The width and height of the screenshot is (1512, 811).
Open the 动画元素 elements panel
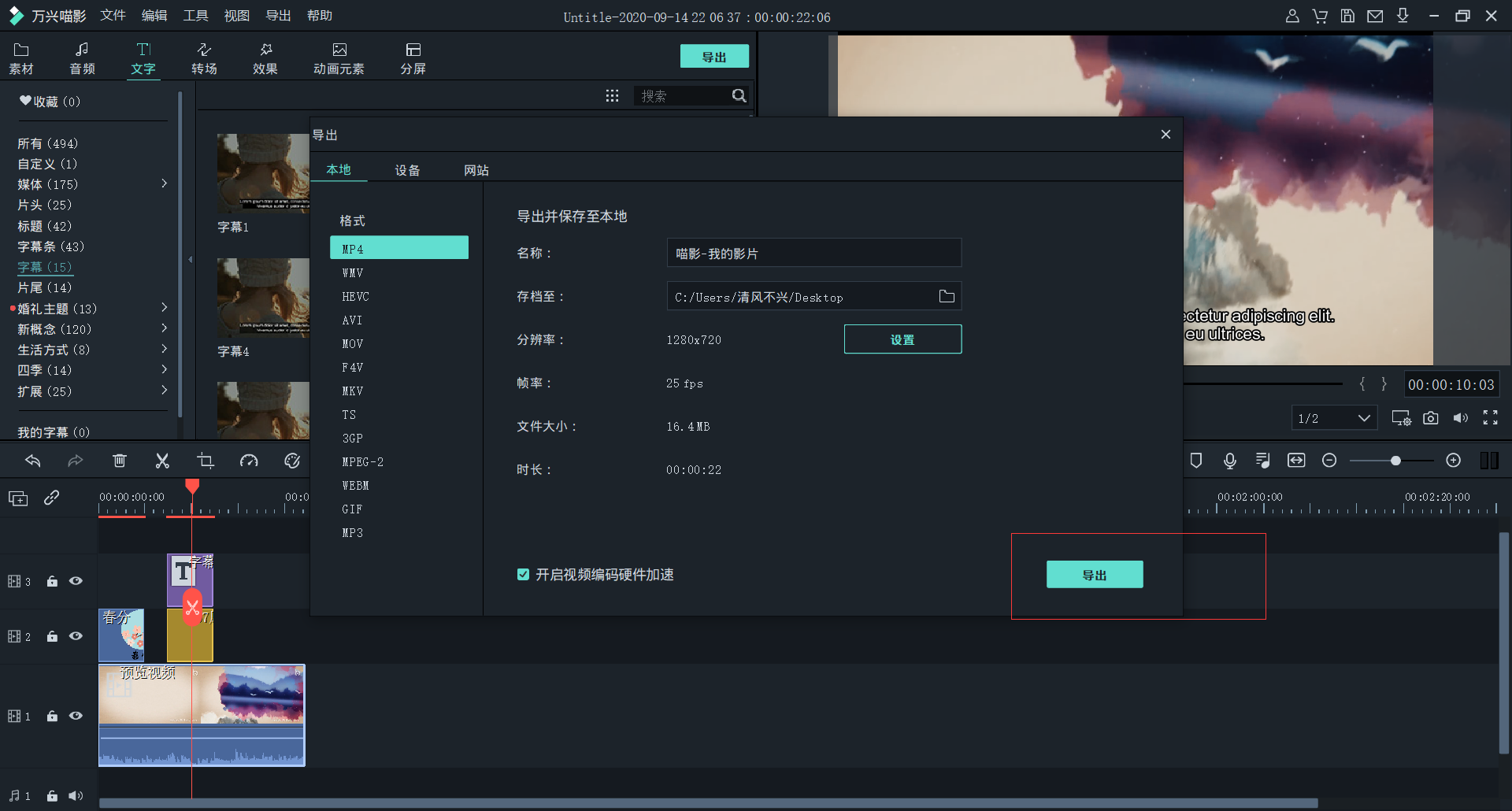pyautogui.click(x=339, y=59)
